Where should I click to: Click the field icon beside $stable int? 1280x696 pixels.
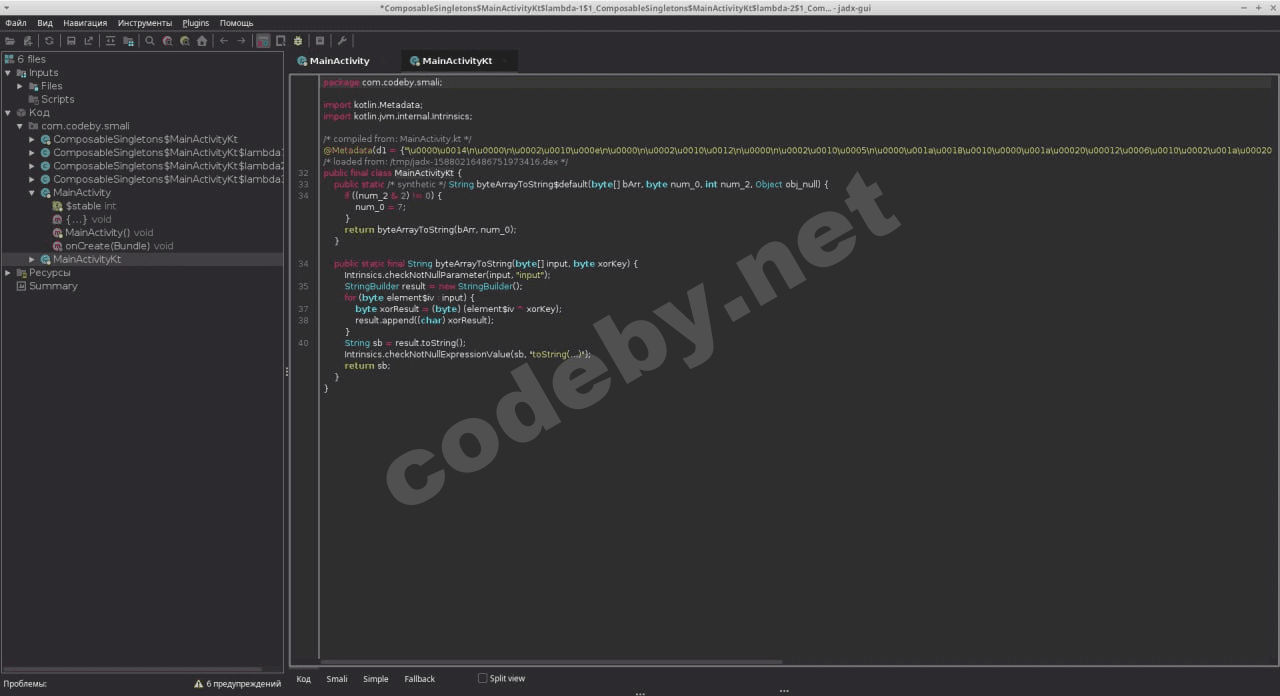pos(57,206)
